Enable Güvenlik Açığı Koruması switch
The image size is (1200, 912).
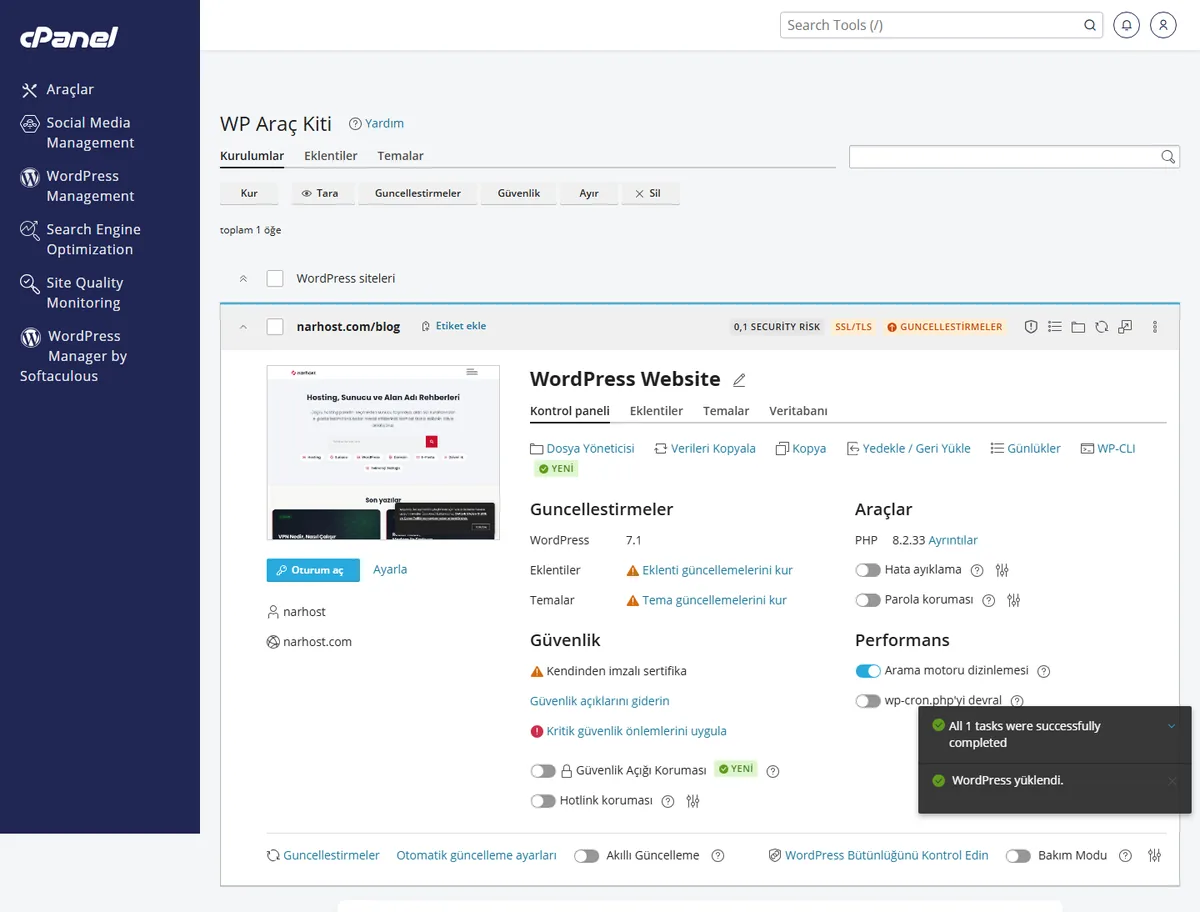tap(543, 771)
